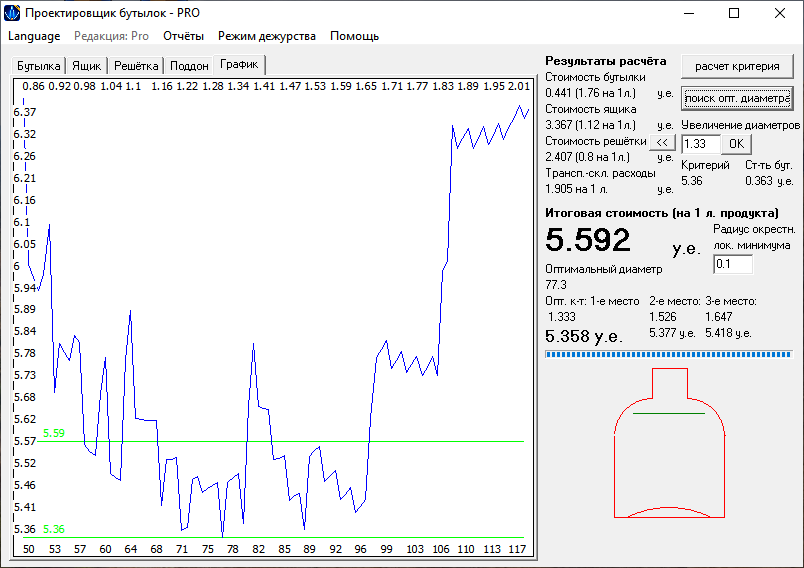Click the crate cost 3.367 (1.12 на 1л.)

click(590, 125)
